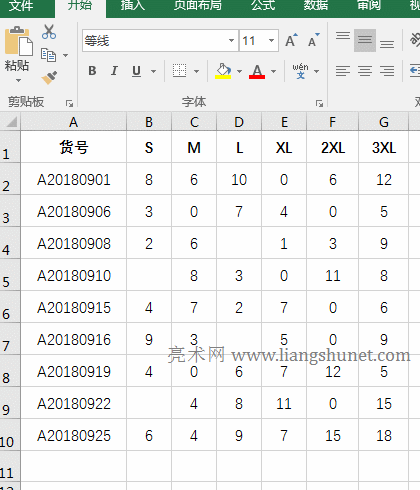Click the Select All corner triangle
The image size is (420, 490).
11,122
